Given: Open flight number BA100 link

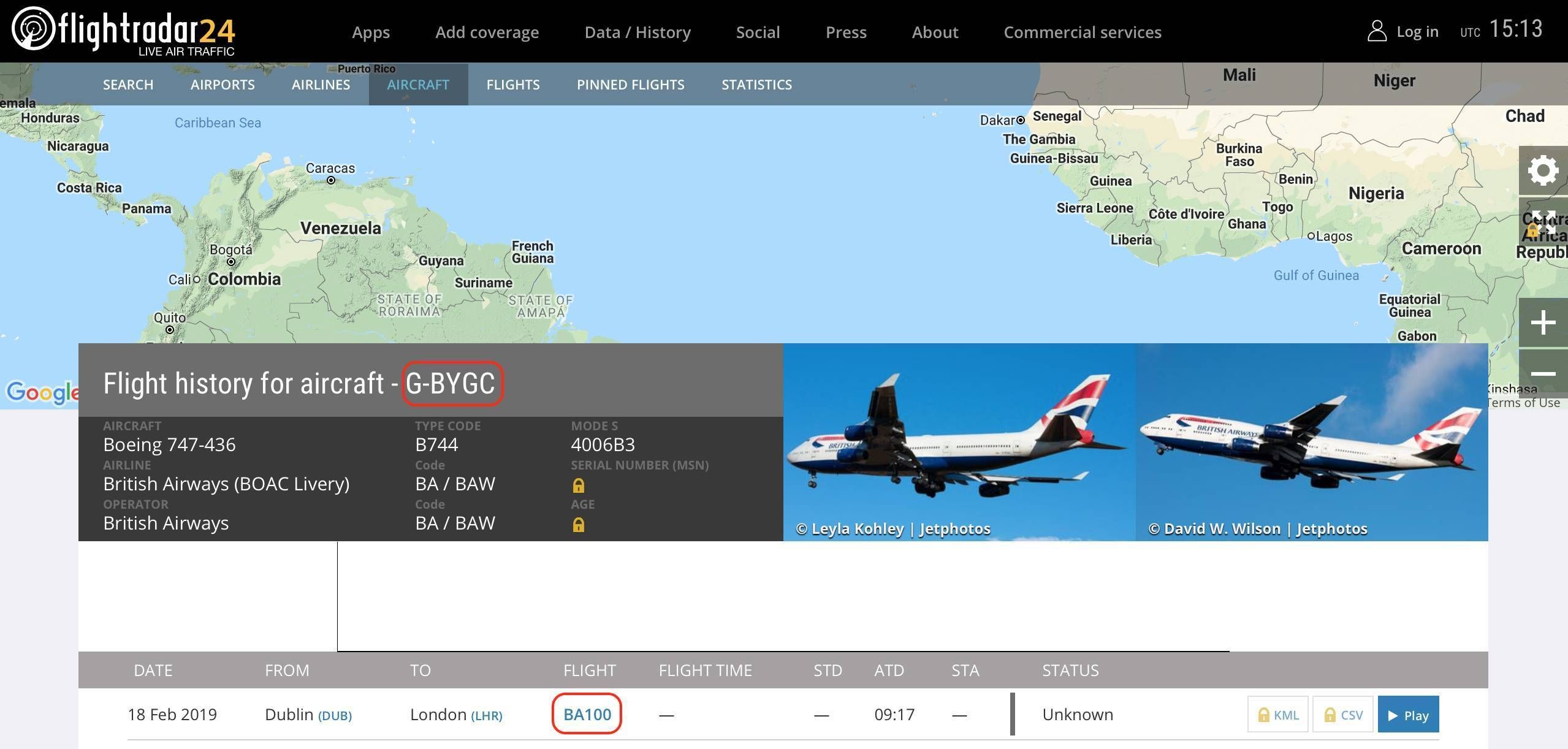Looking at the screenshot, I should 587,714.
